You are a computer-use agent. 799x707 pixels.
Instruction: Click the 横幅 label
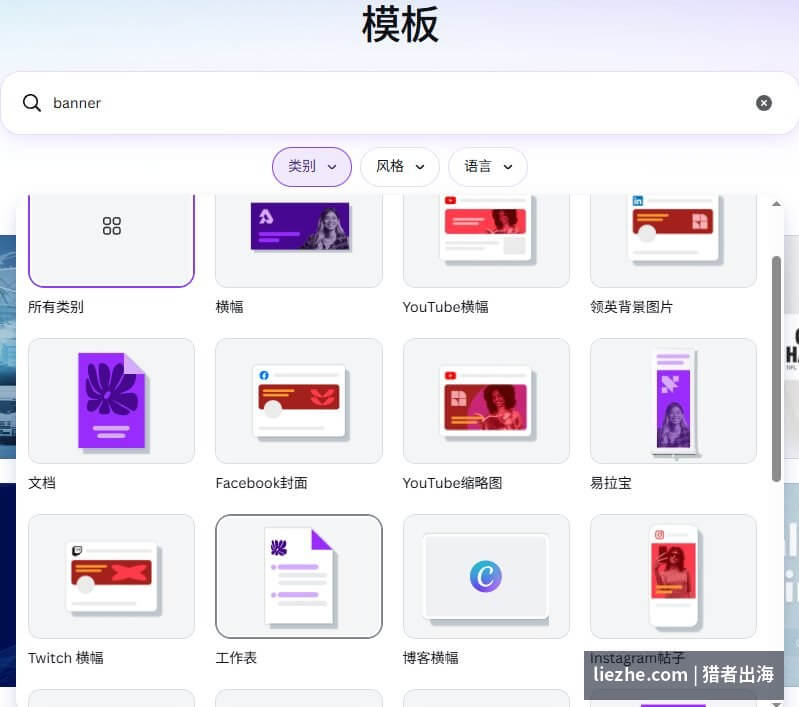coord(229,307)
